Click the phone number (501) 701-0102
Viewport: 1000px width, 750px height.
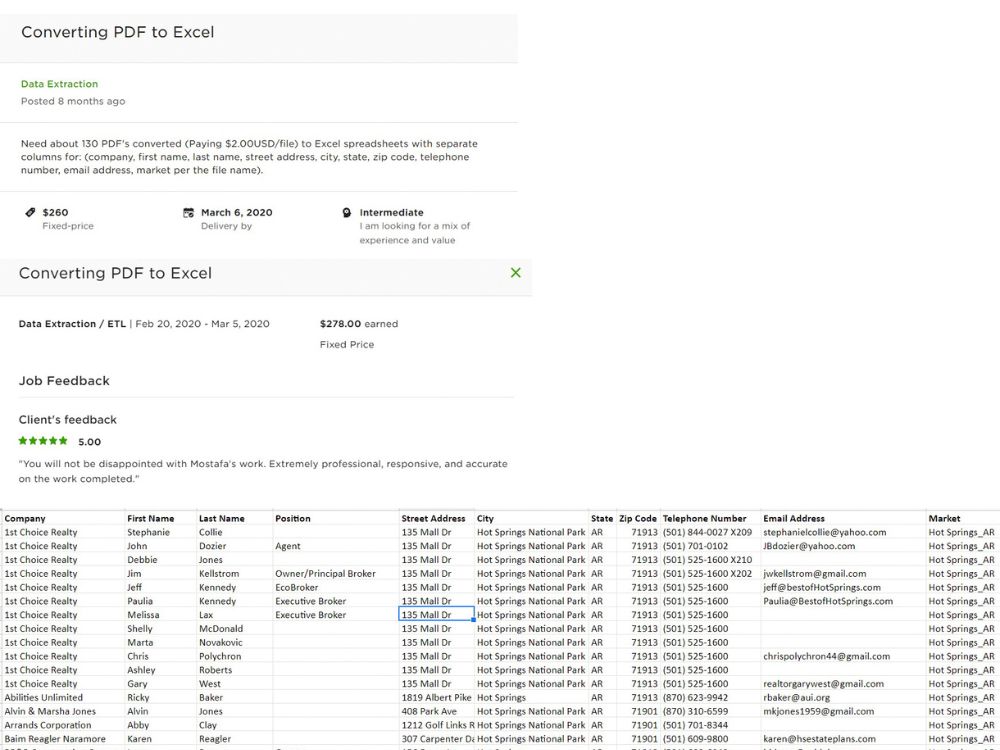coord(695,546)
